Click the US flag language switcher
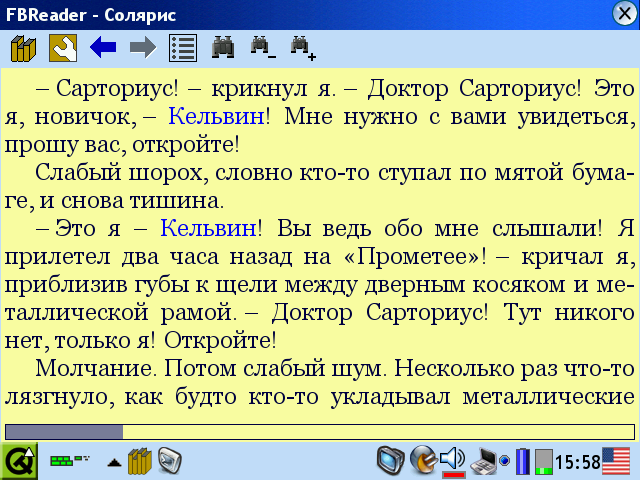The image size is (640, 480). click(x=616, y=461)
